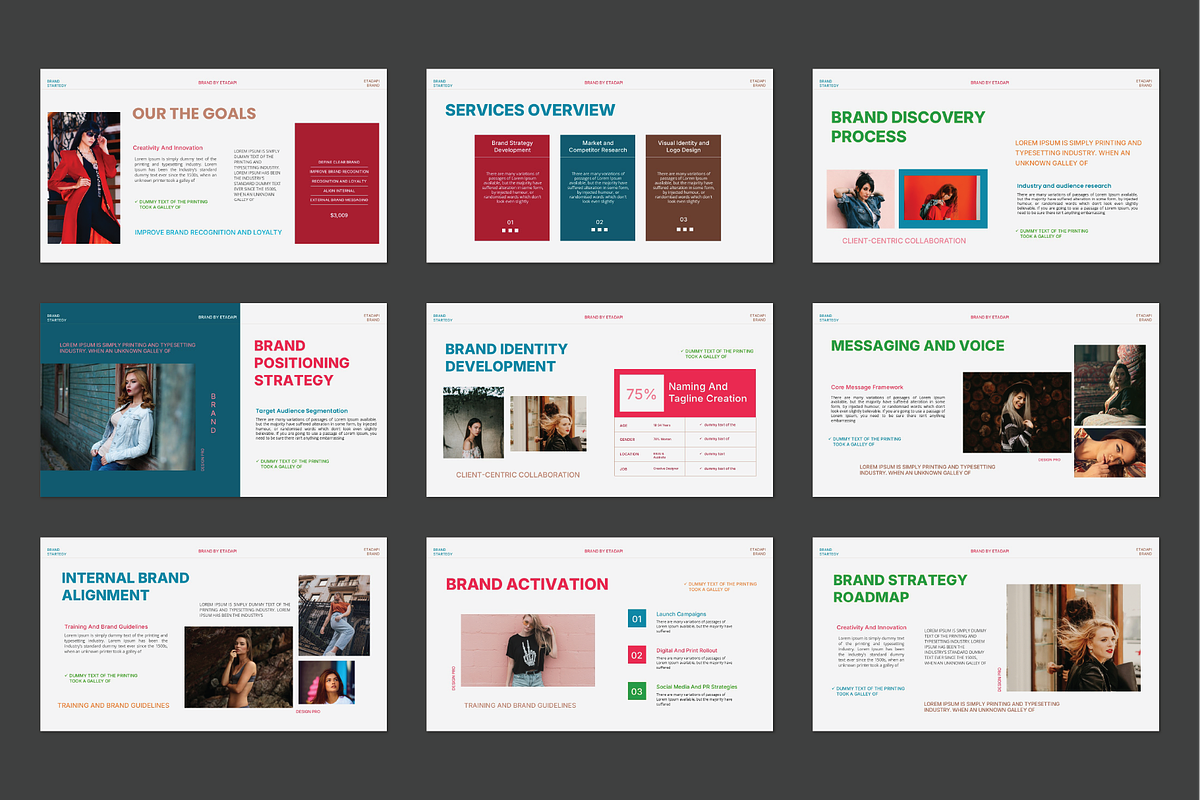Click 'Industry and audience research' subheading
The width and height of the screenshot is (1200, 800).
(x=1064, y=186)
